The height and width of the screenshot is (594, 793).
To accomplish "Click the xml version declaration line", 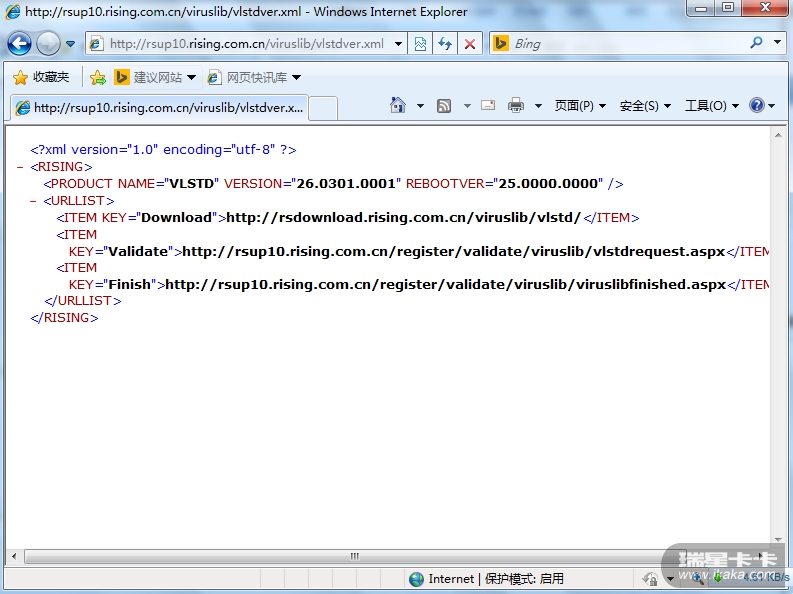I will click(x=163, y=150).
